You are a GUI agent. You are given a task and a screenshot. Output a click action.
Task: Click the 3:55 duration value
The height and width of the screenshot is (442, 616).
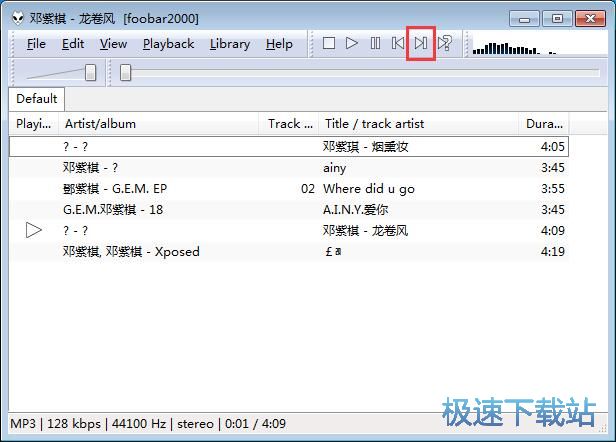pyautogui.click(x=553, y=189)
